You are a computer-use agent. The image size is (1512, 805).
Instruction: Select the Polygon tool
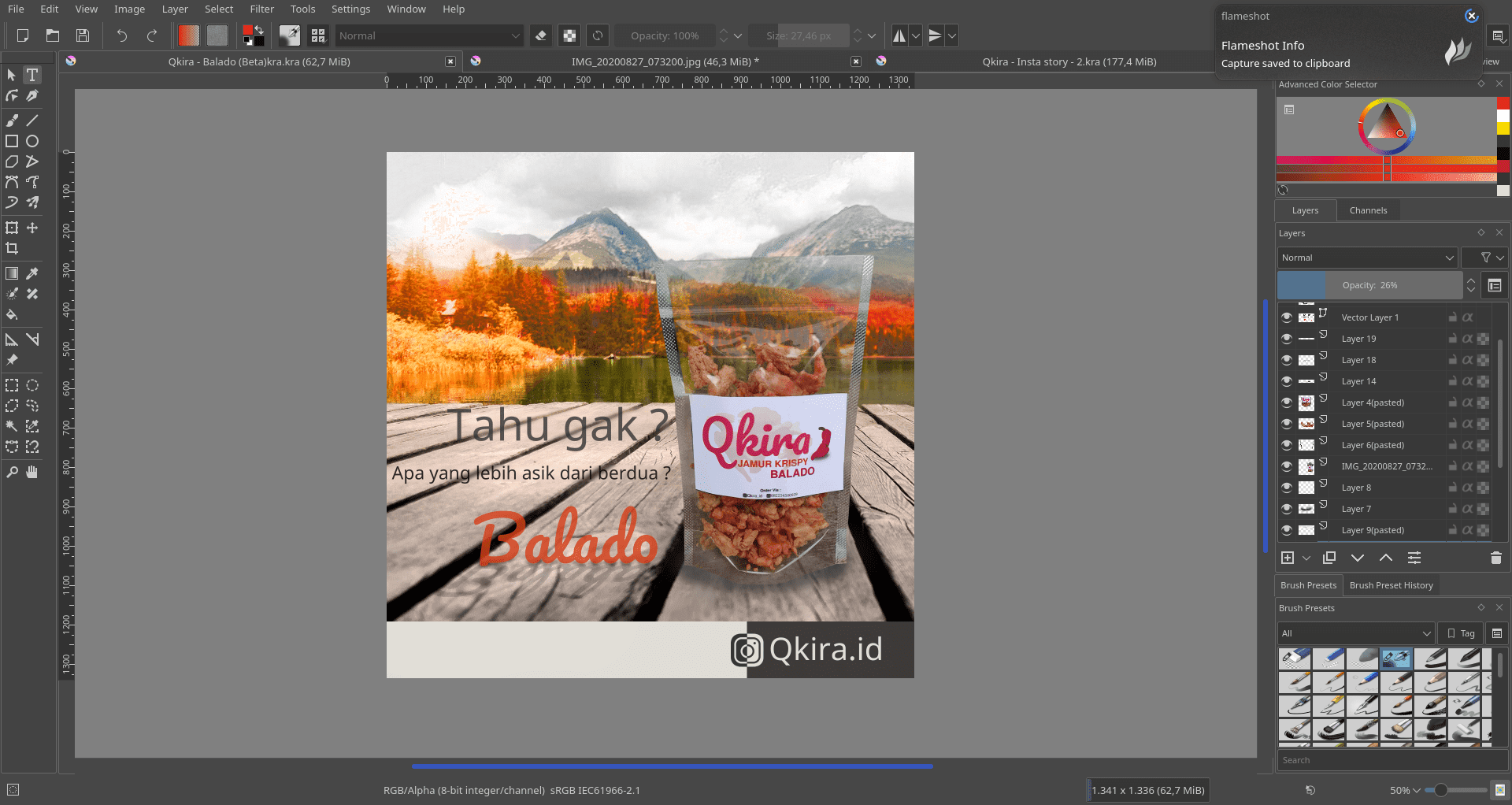(12, 161)
